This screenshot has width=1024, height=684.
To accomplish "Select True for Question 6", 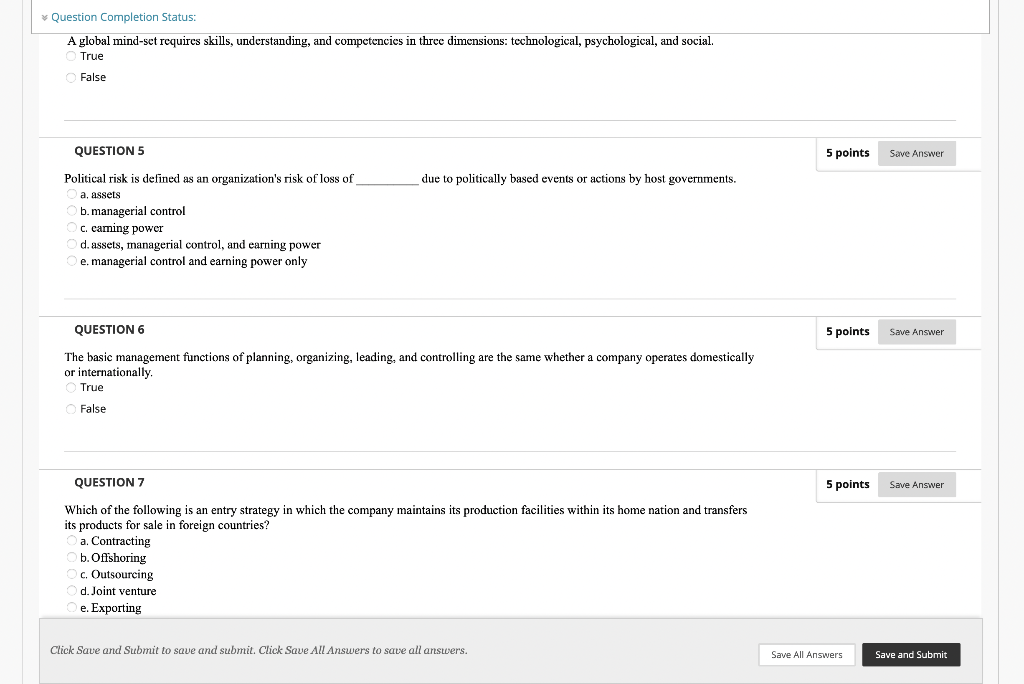I will (71, 387).
